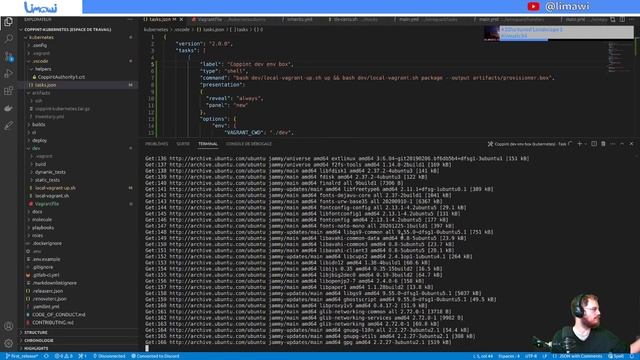The width and height of the screenshot is (640, 360).
Task: Switch to the PROBLEMES panel tab
Action: 156,144
